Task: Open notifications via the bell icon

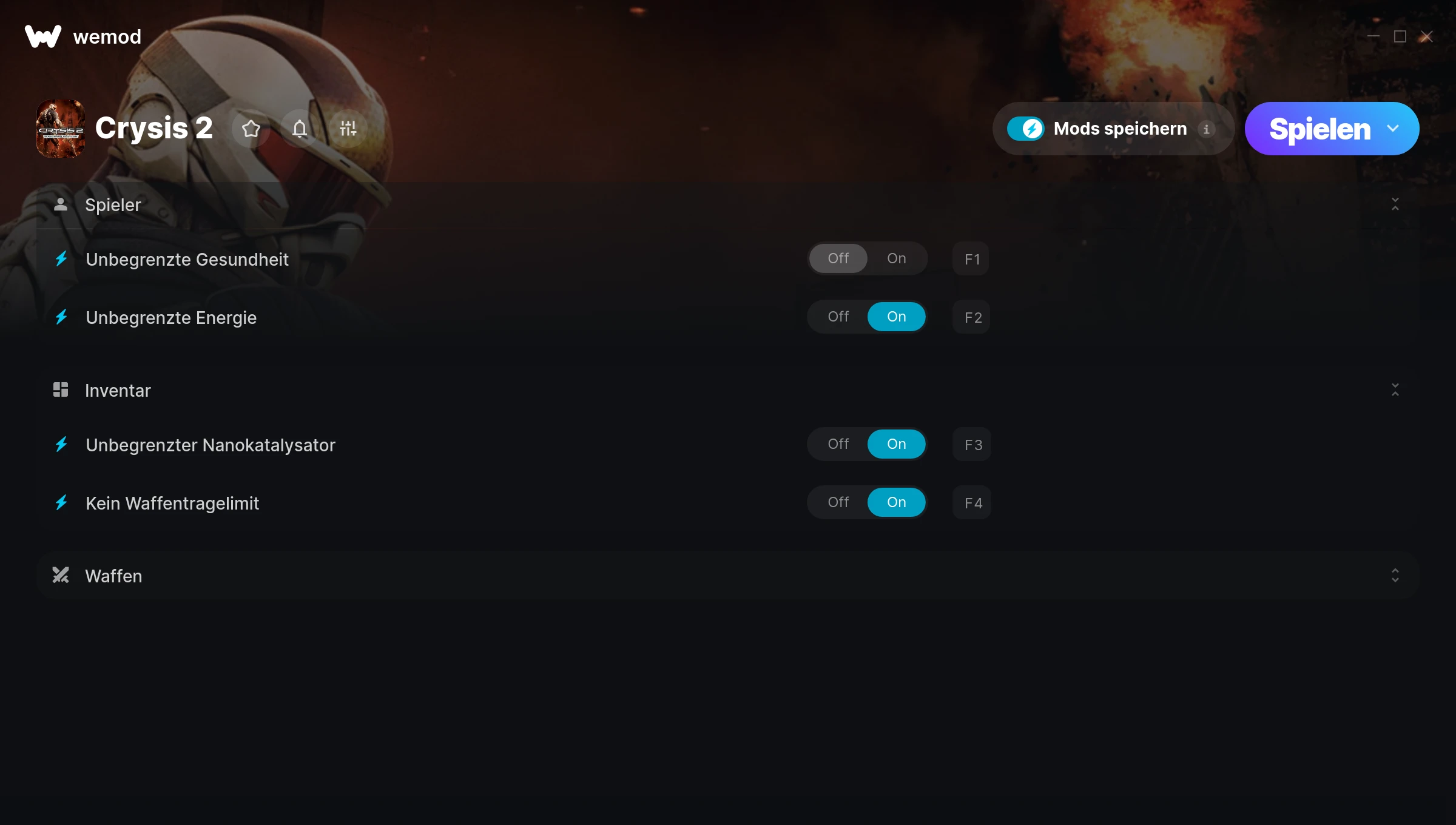Action: (x=300, y=129)
